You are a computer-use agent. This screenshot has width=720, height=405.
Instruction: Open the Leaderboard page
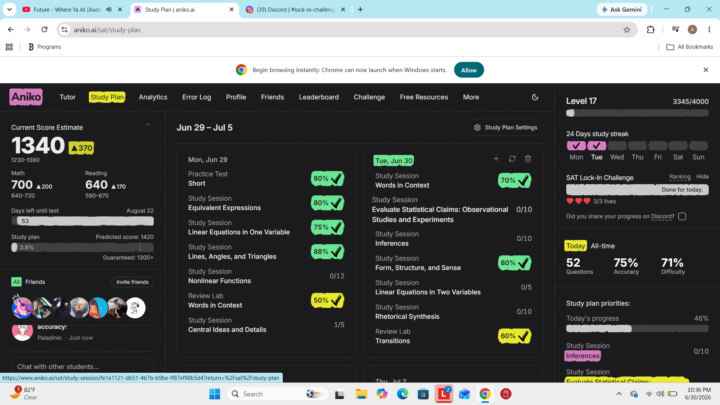tap(319, 97)
